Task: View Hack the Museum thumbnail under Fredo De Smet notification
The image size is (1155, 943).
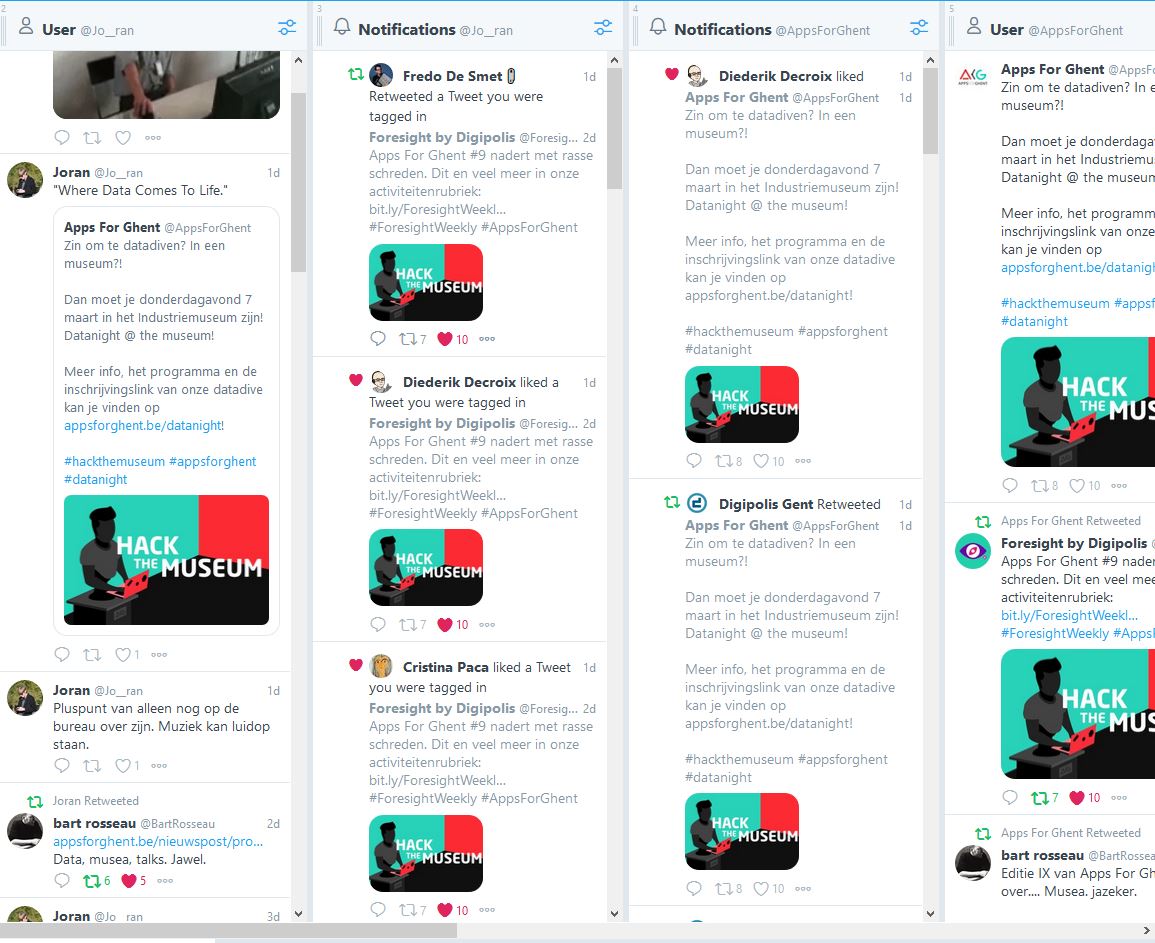Action: point(426,283)
